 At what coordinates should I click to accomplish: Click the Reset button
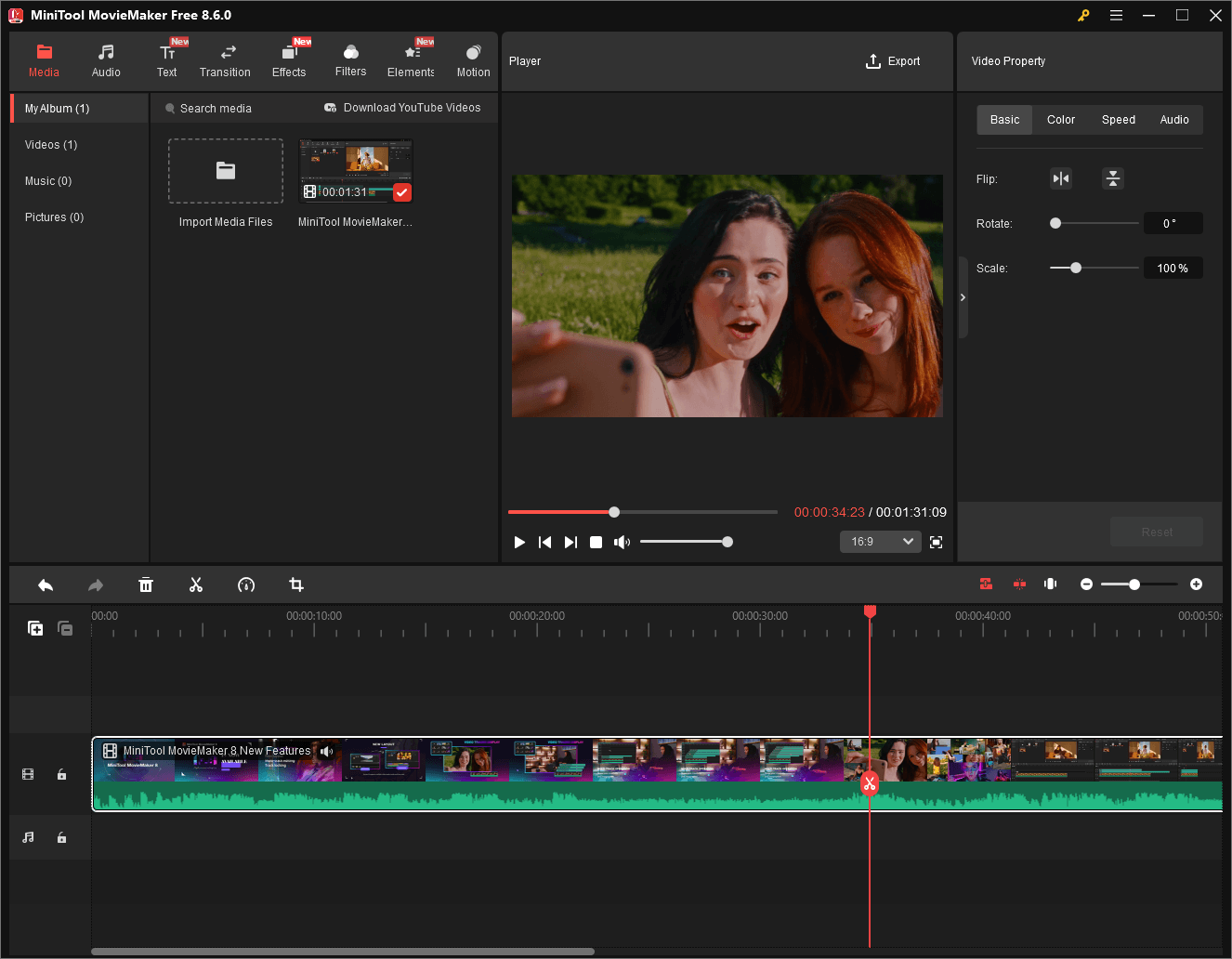tap(1157, 532)
